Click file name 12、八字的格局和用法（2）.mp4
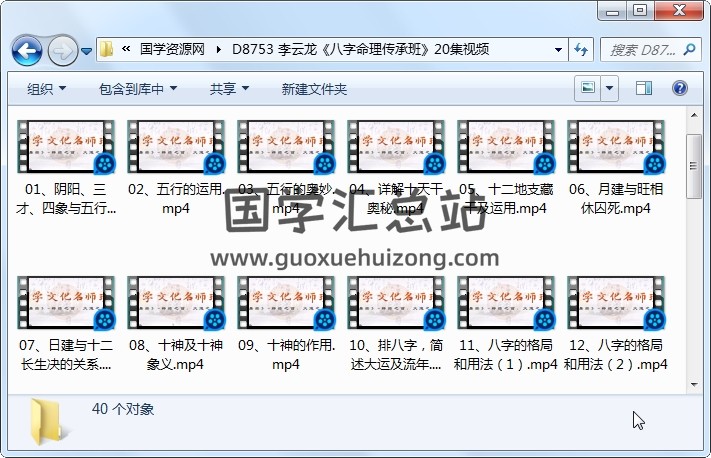Screen dimensions: 711x458 click(616, 355)
